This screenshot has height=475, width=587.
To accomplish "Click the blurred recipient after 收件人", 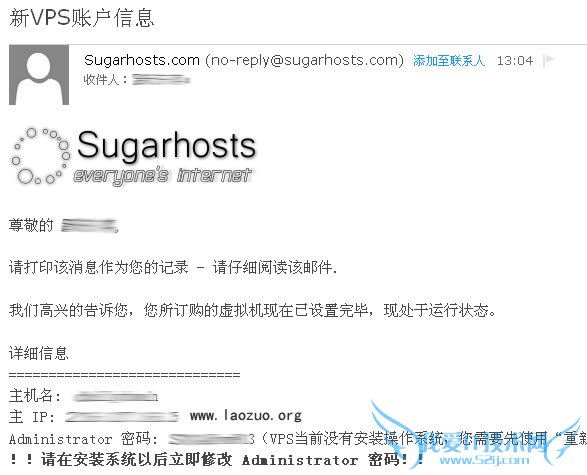I will 161,79.
